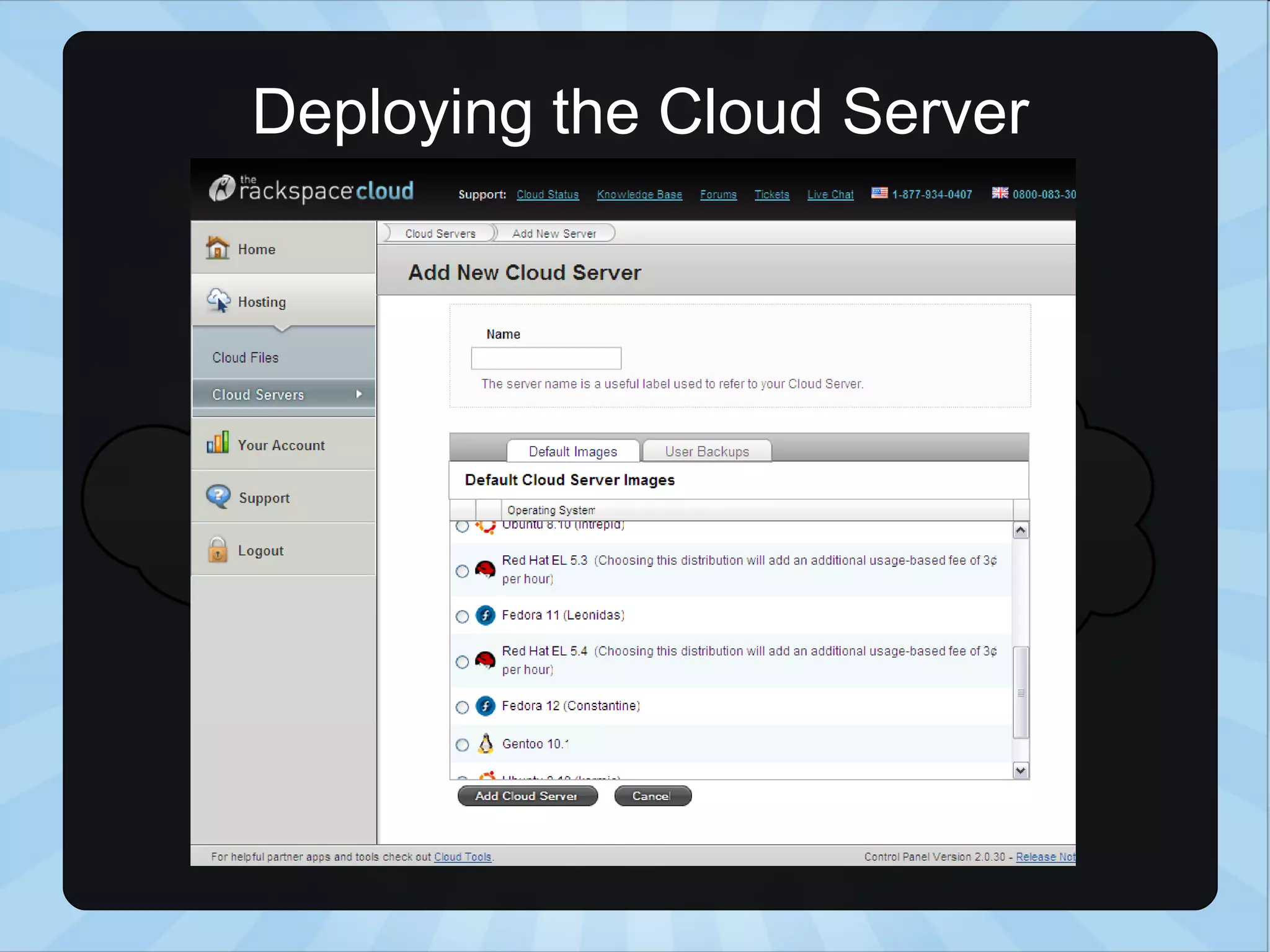Screen dimensions: 1270x952
Task: Click the Rackspace Cloud logo
Action: point(312,190)
